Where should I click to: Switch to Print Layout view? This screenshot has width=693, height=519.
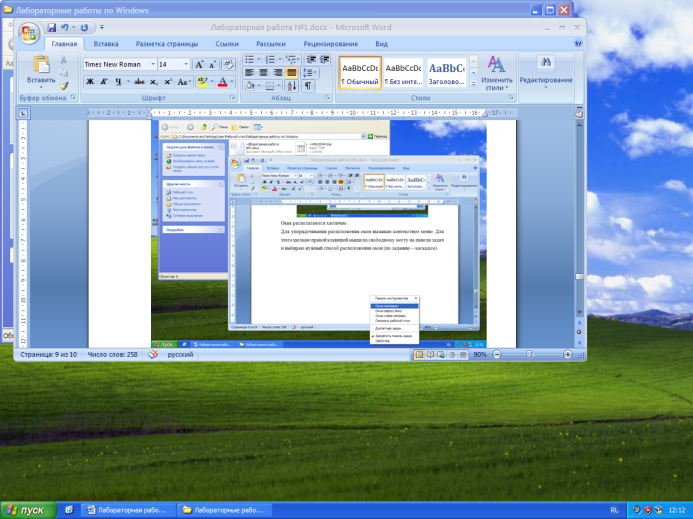point(419,355)
